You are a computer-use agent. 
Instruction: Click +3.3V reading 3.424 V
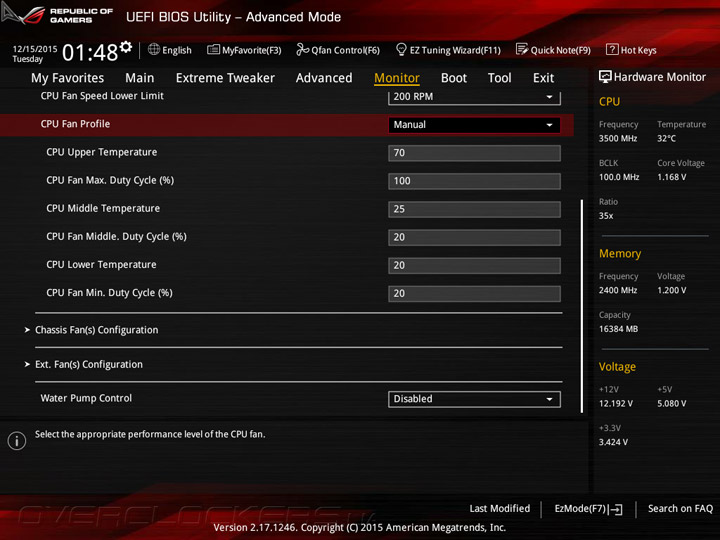pos(613,442)
